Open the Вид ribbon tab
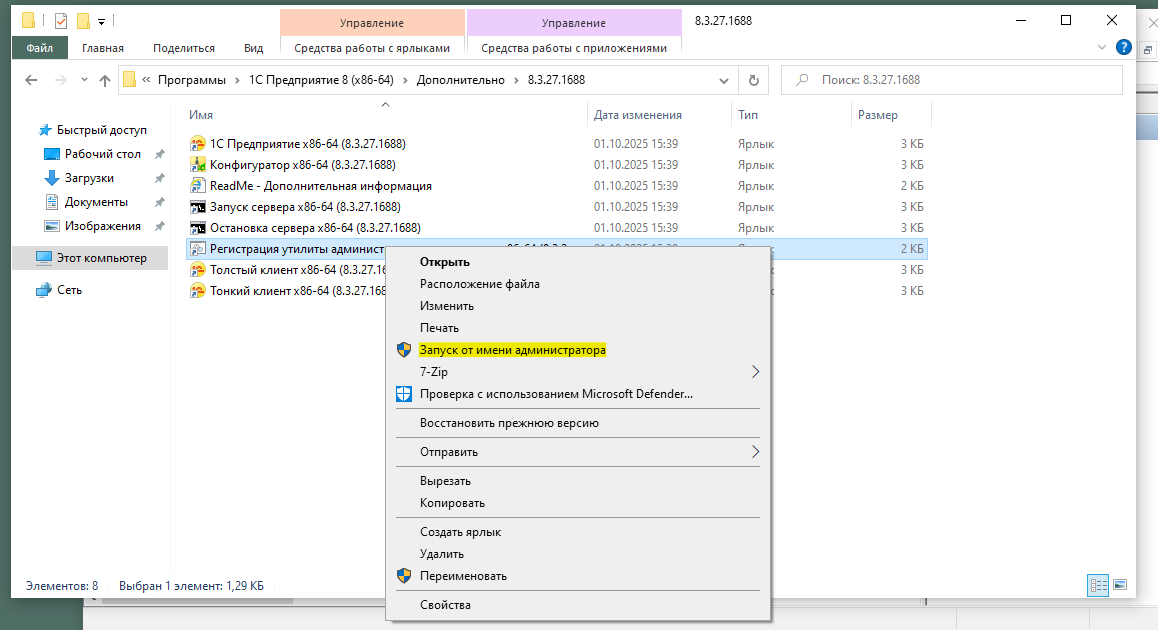The height and width of the screenshot is (630, 1158). tap(253, 48)
